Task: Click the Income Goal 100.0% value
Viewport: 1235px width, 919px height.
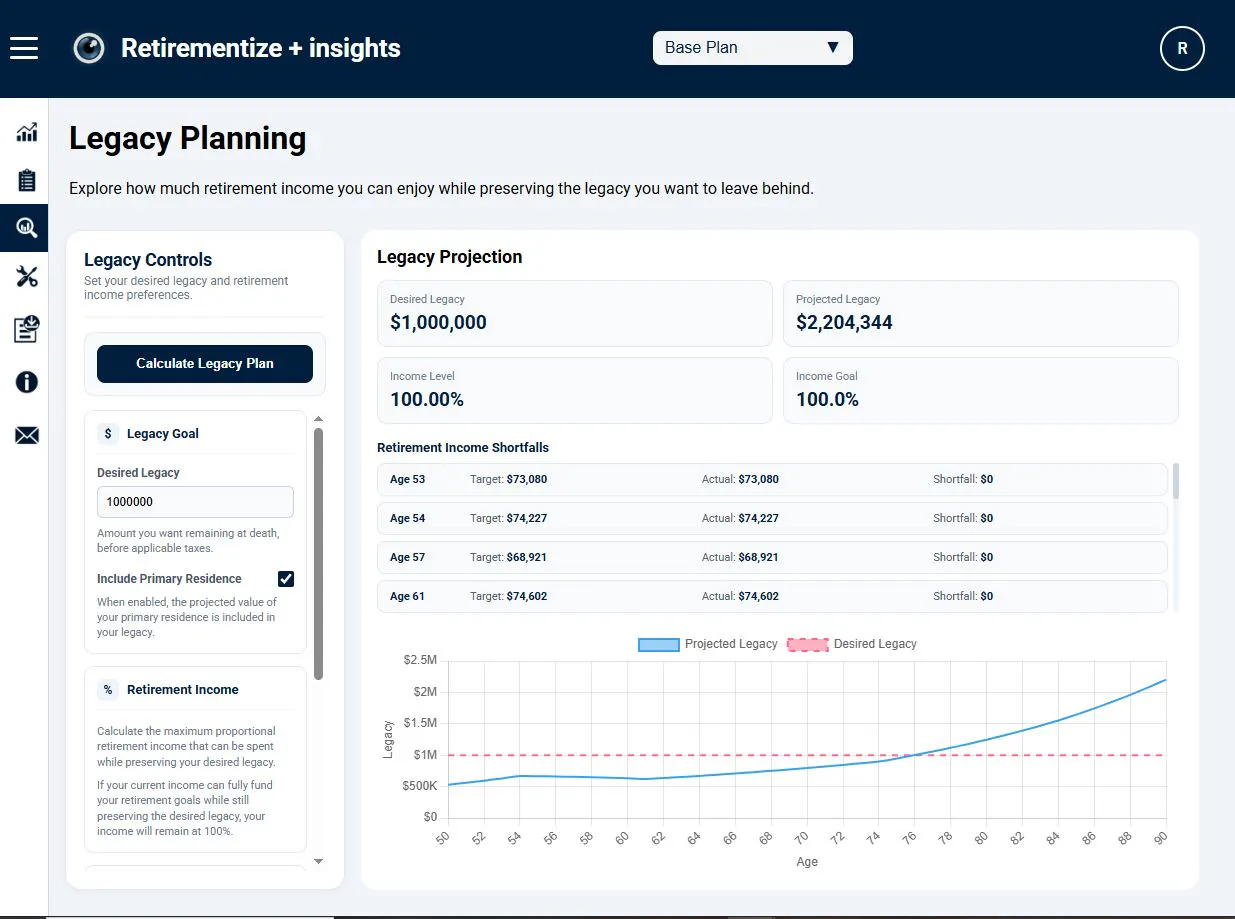Action: point(827,400)
